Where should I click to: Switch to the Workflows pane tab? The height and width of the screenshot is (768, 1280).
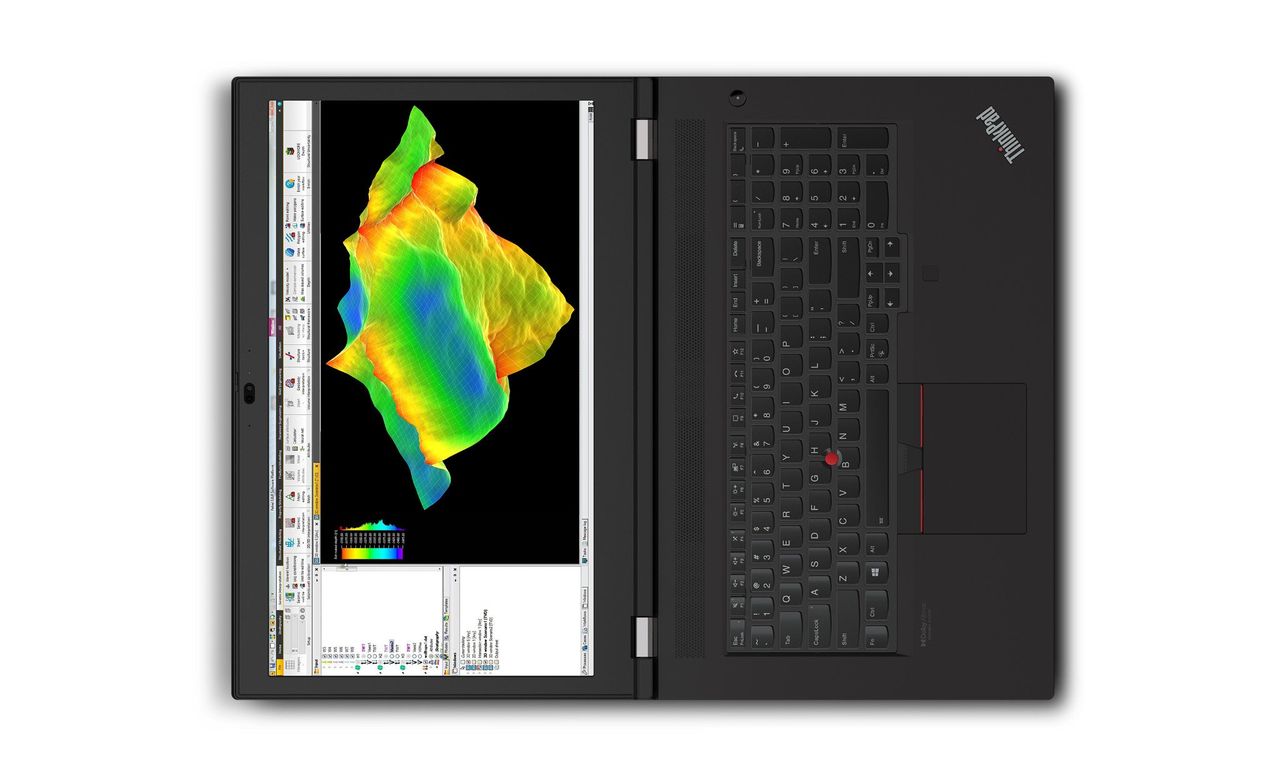(x=585, y=621)
